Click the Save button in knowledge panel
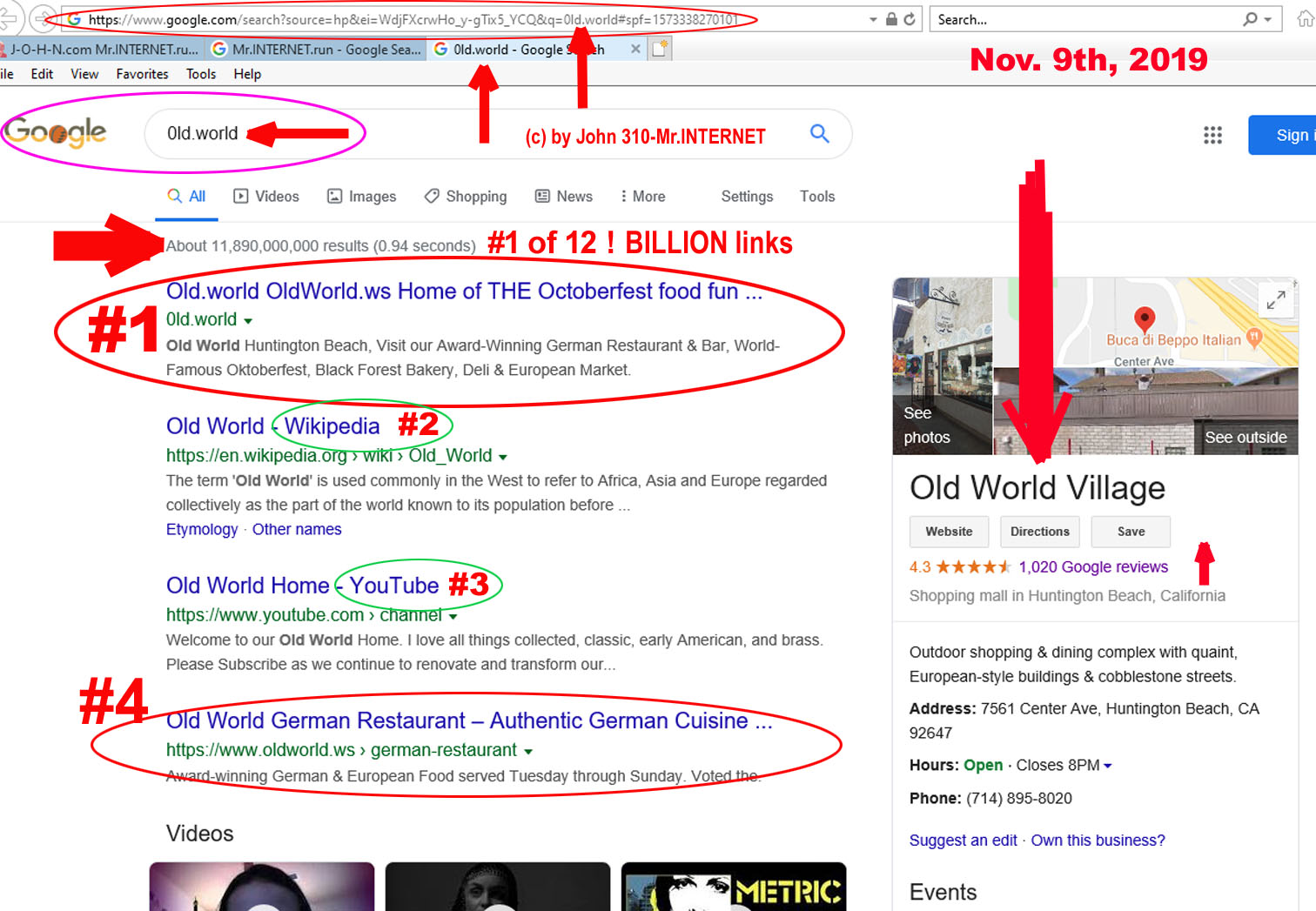The width and height of the screenshot is (1316, 911). pyautogui.click(x=1131, y=532)
